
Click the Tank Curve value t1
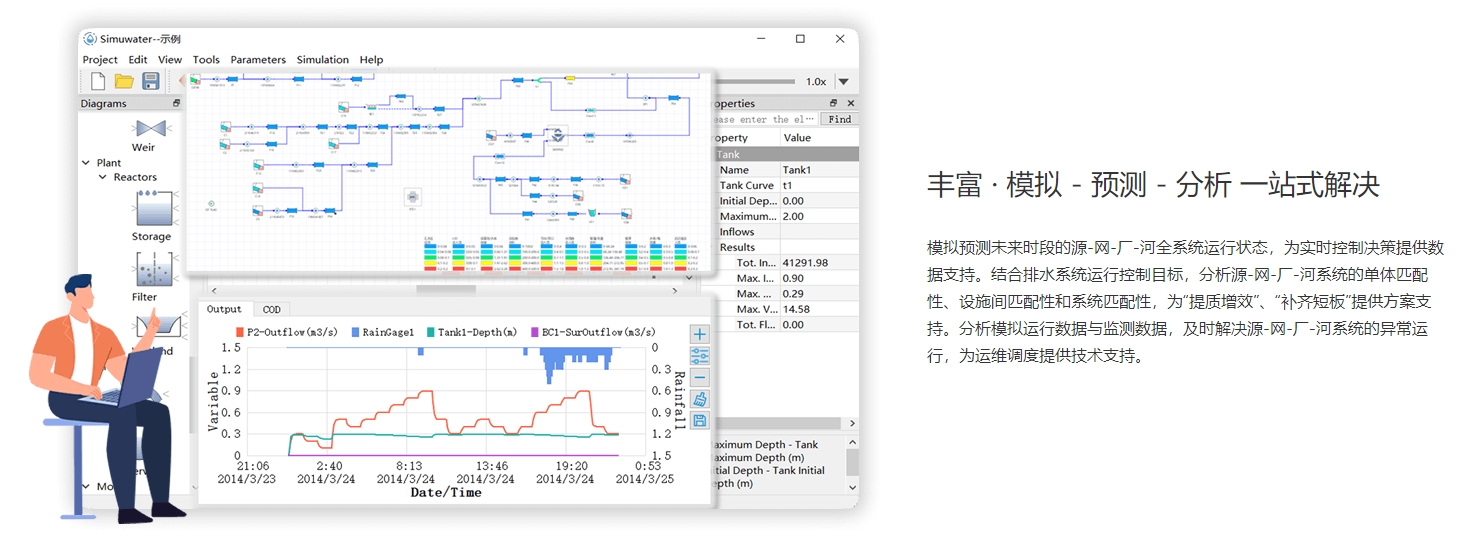tap(818, 186)
